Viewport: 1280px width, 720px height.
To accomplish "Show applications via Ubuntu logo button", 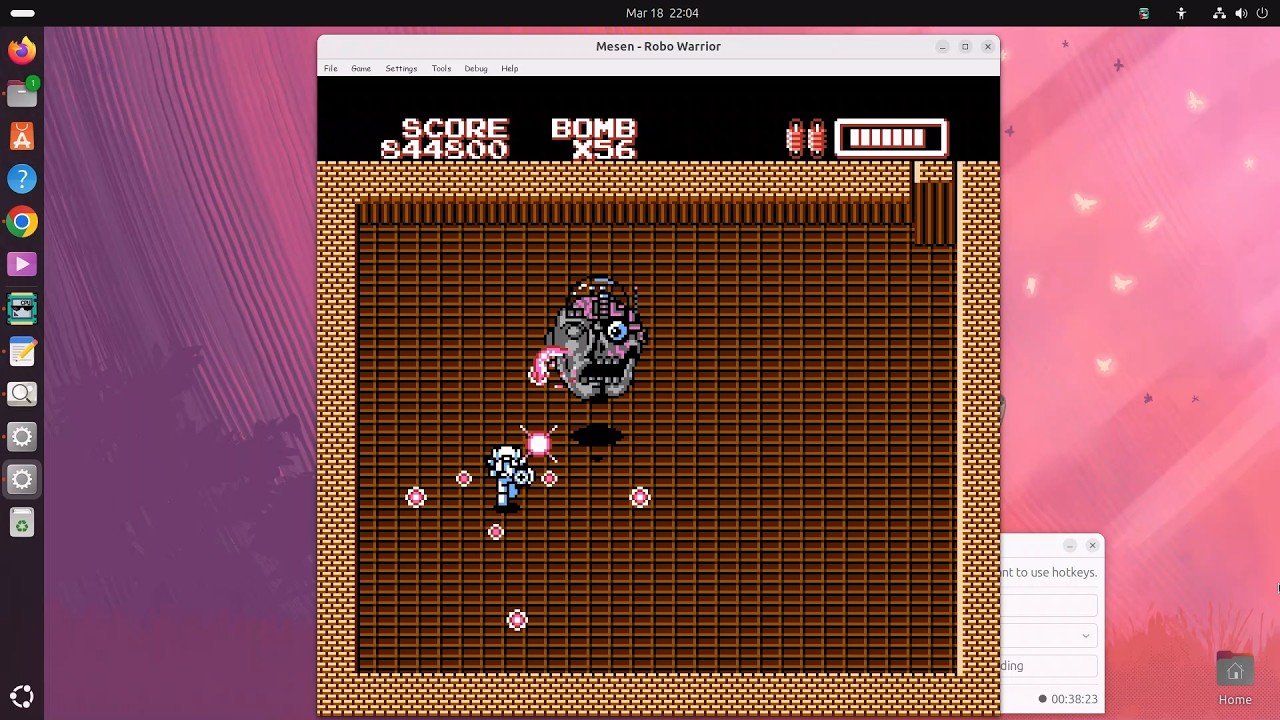I will click(x=22, y=697).
